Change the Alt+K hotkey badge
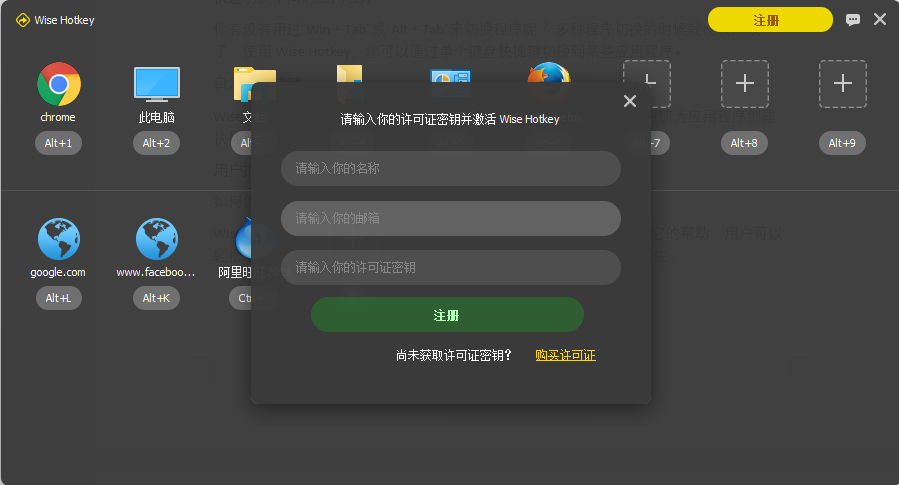The height and width of the screenshot is (485, 899). coord(157,298)
